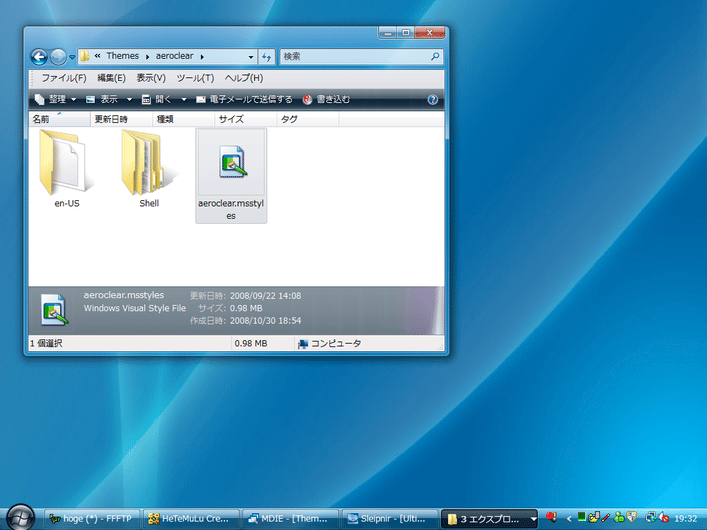Sort by the タグ column header
This screenshot has width=707, height=530.
pos(308,119)
